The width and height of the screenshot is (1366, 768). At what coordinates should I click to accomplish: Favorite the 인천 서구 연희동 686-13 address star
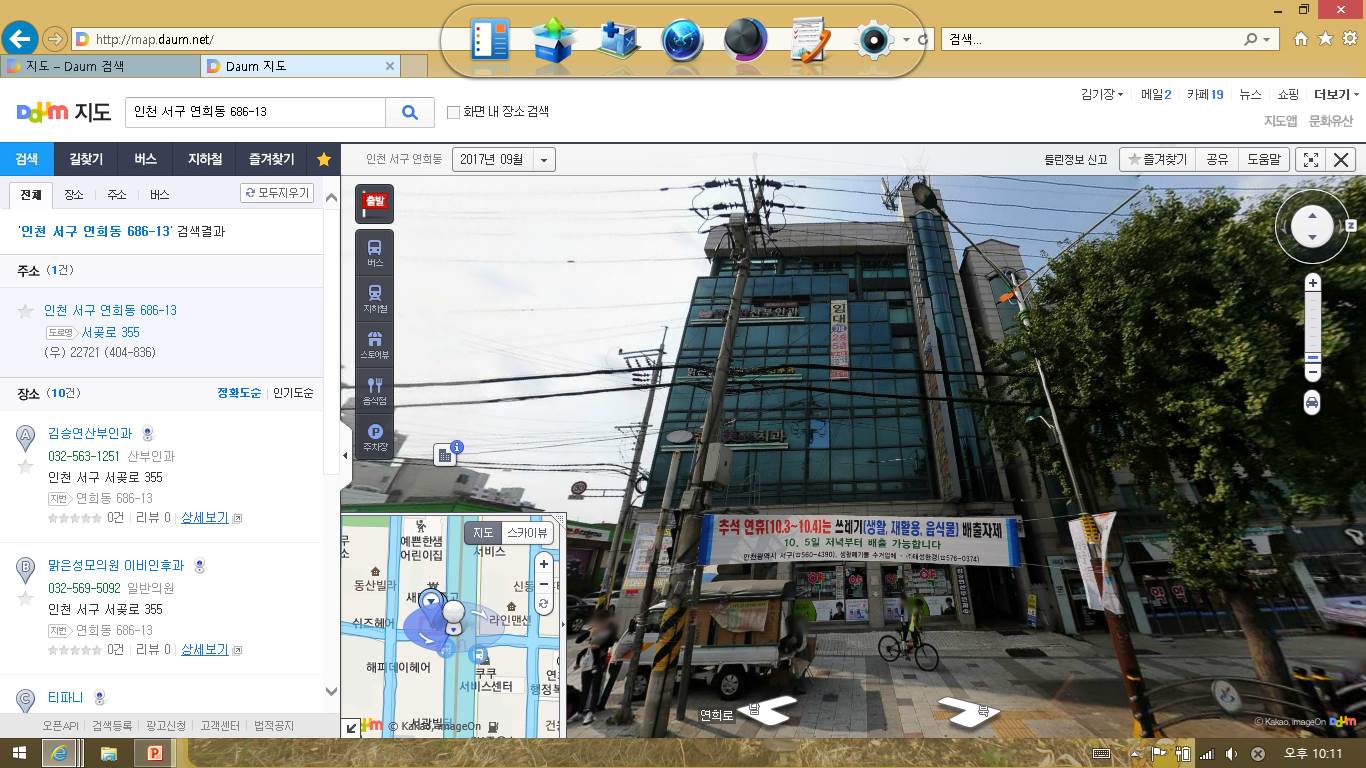26,311
